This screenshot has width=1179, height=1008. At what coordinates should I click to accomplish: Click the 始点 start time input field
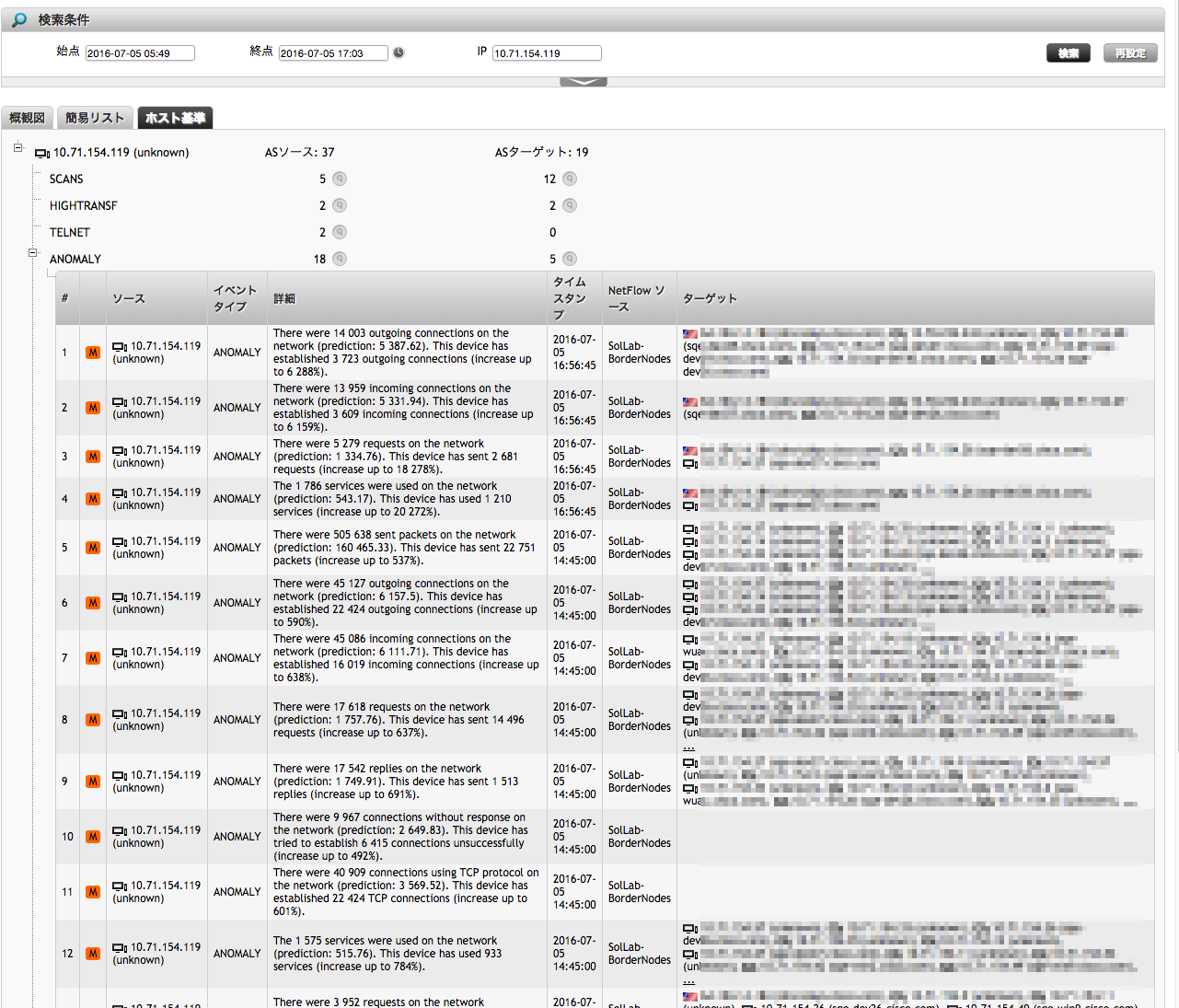[x=140, y=53]
